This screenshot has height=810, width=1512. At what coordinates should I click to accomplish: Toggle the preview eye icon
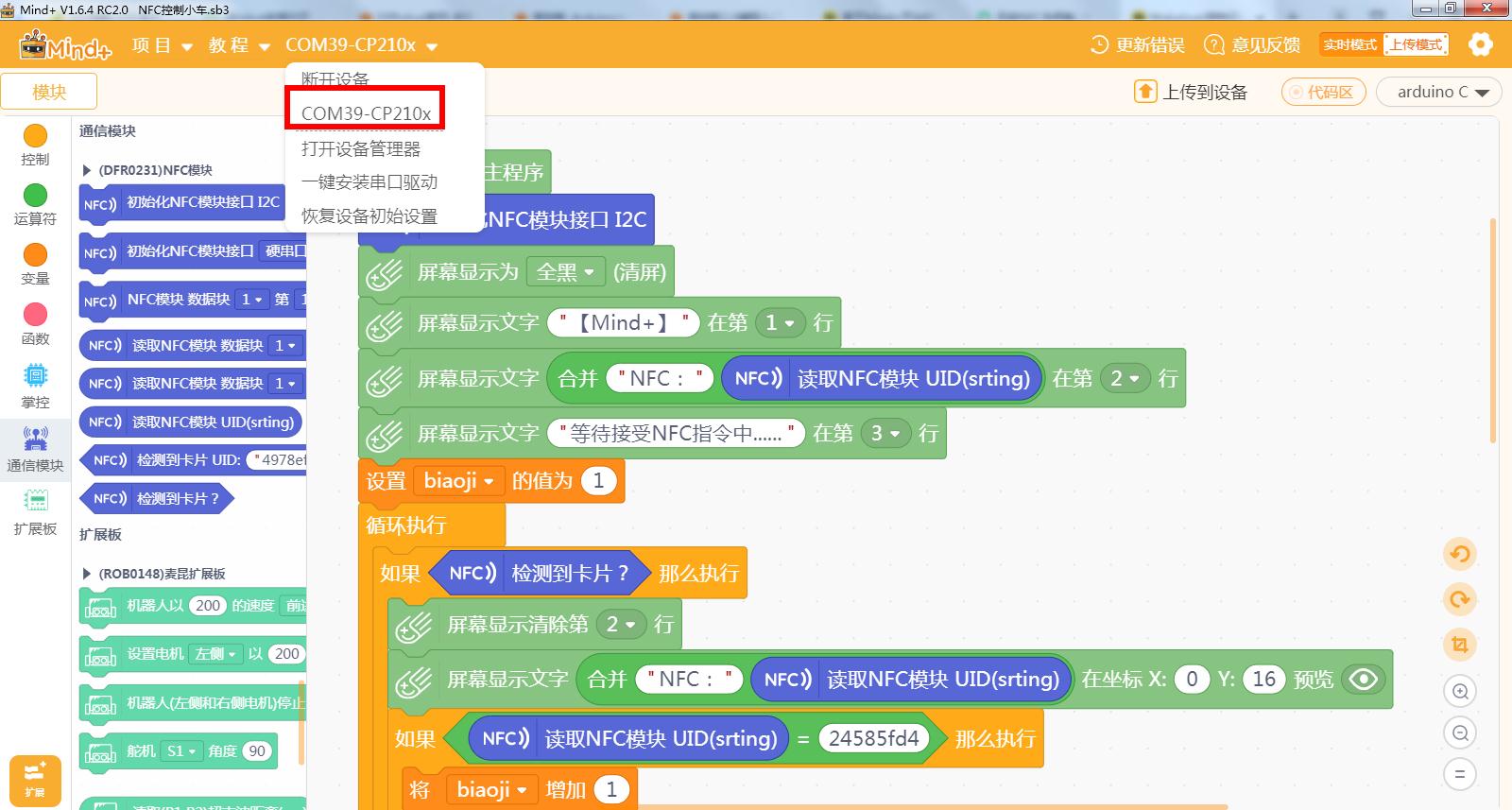click(1364, 679)
